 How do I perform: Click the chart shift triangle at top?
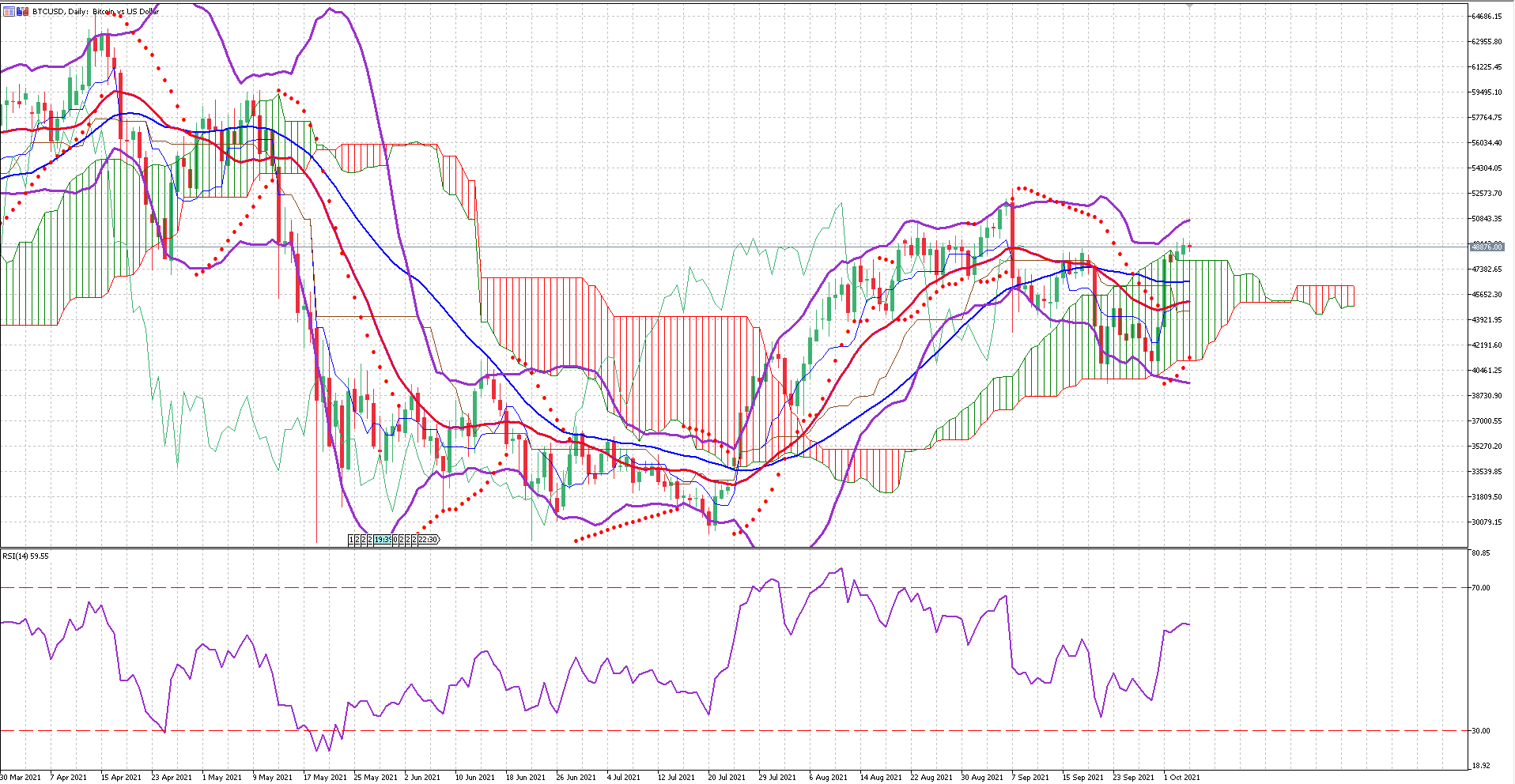coord(1188,6)
